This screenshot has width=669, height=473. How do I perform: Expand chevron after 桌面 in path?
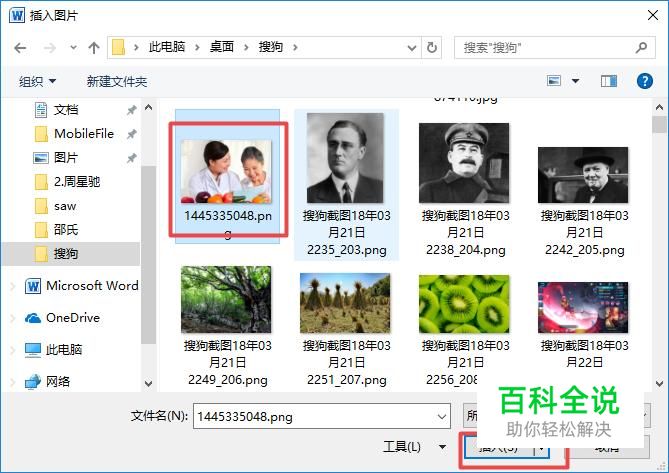(246, 47)
